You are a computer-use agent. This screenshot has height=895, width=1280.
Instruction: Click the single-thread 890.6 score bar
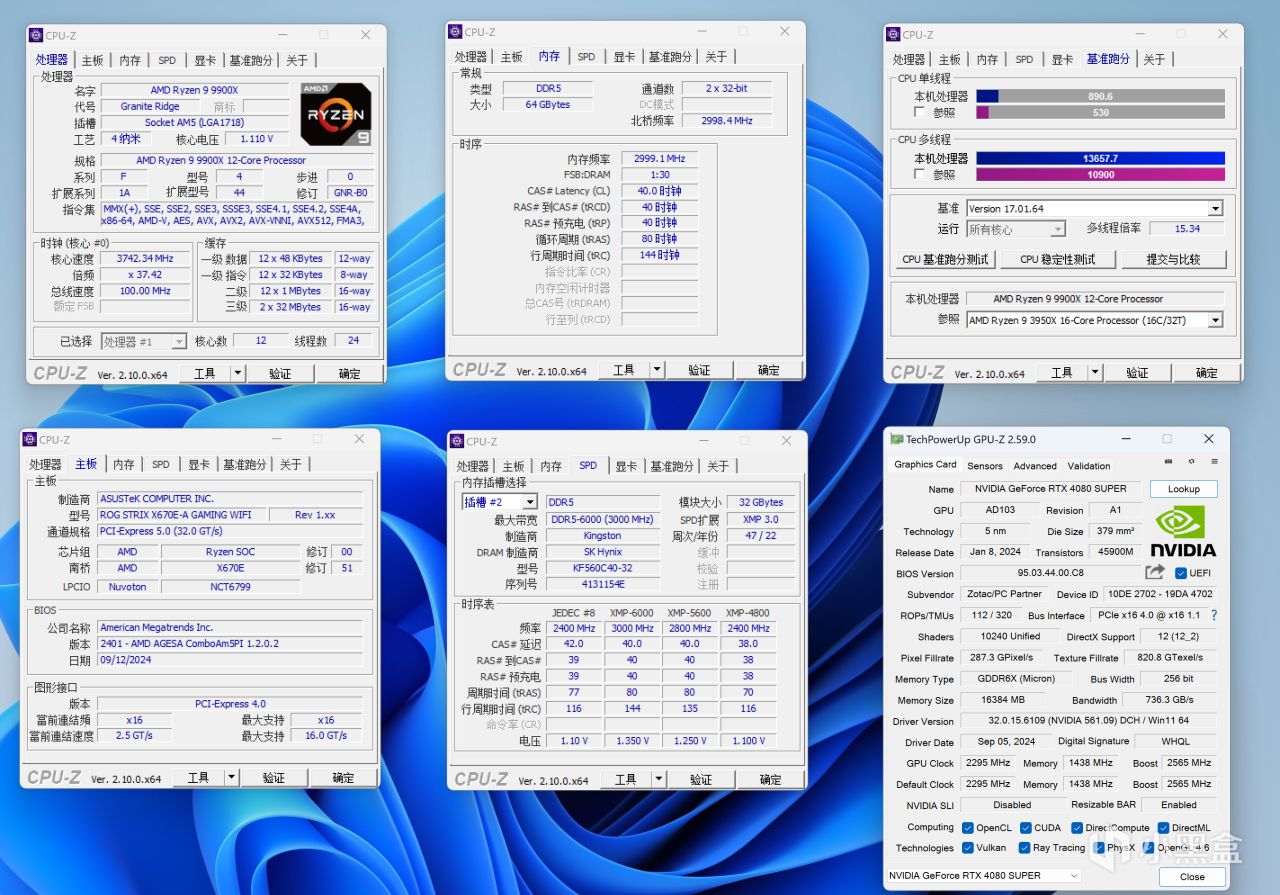click(x=1100, y=96)
